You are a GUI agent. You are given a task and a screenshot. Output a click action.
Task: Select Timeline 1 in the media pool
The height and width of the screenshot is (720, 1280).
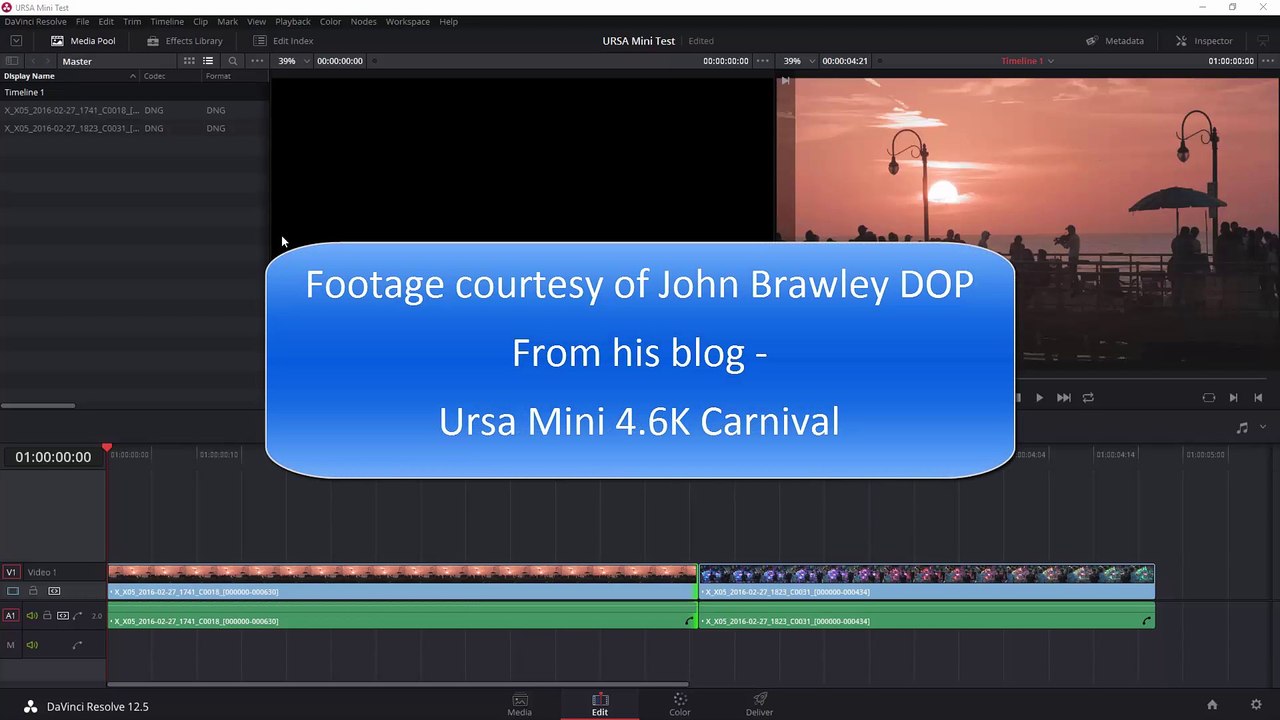coord(134,92)
